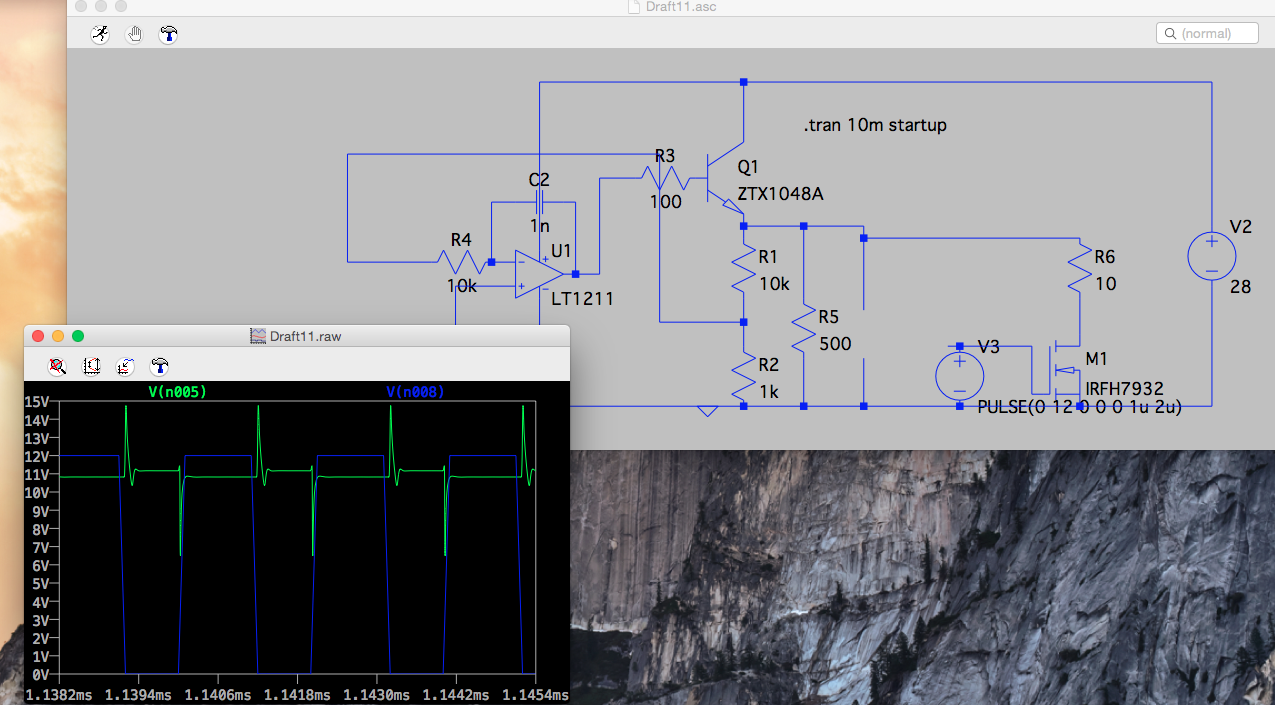Click the 15V label on the vertical axis
The image size is (1275, 705).
[37, 401]
